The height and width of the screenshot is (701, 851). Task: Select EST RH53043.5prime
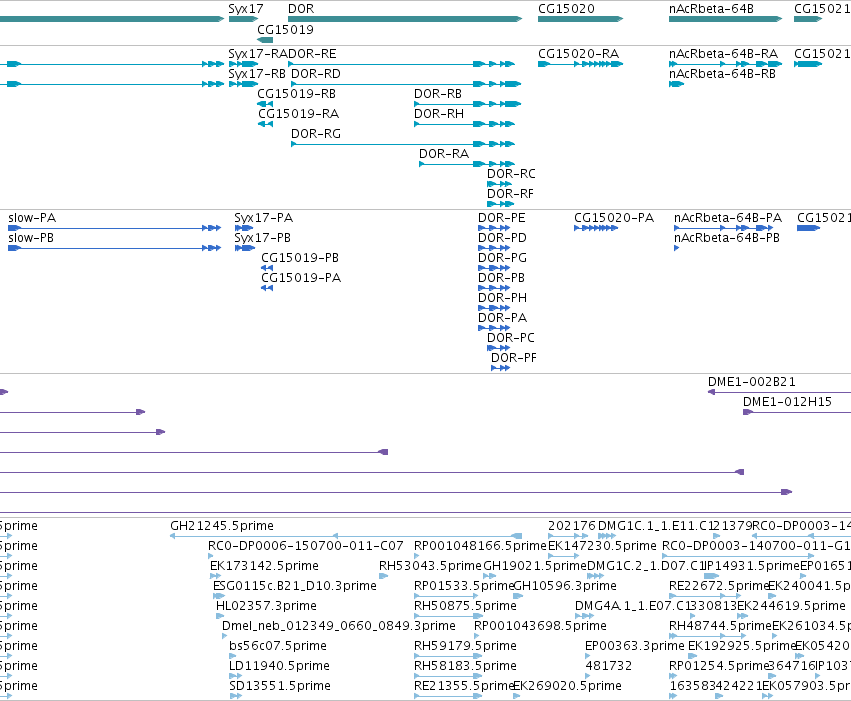pos(430,566)
